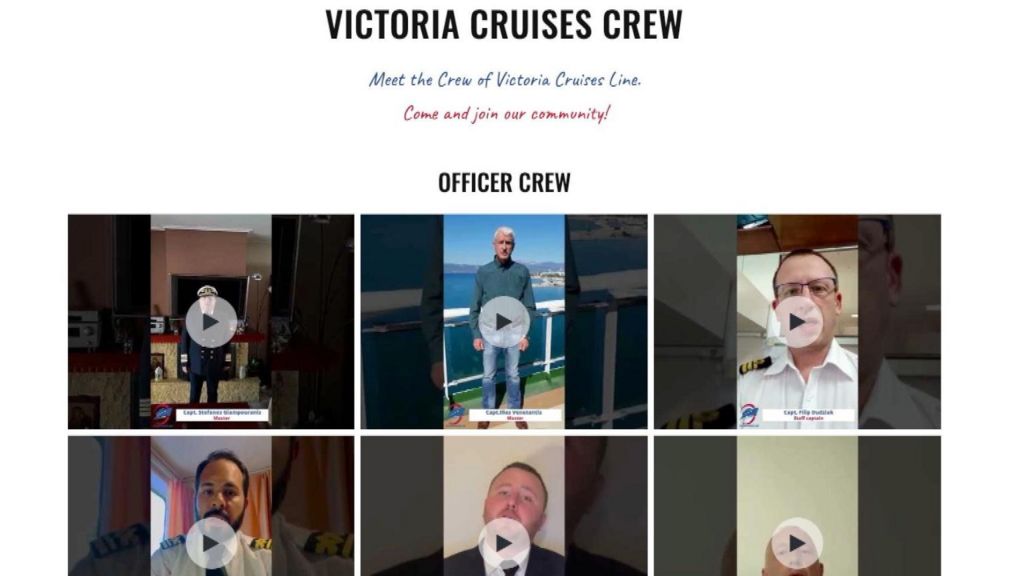
Task: Click the name caption under the gray-haired captain
Action: tap(514, 415)
